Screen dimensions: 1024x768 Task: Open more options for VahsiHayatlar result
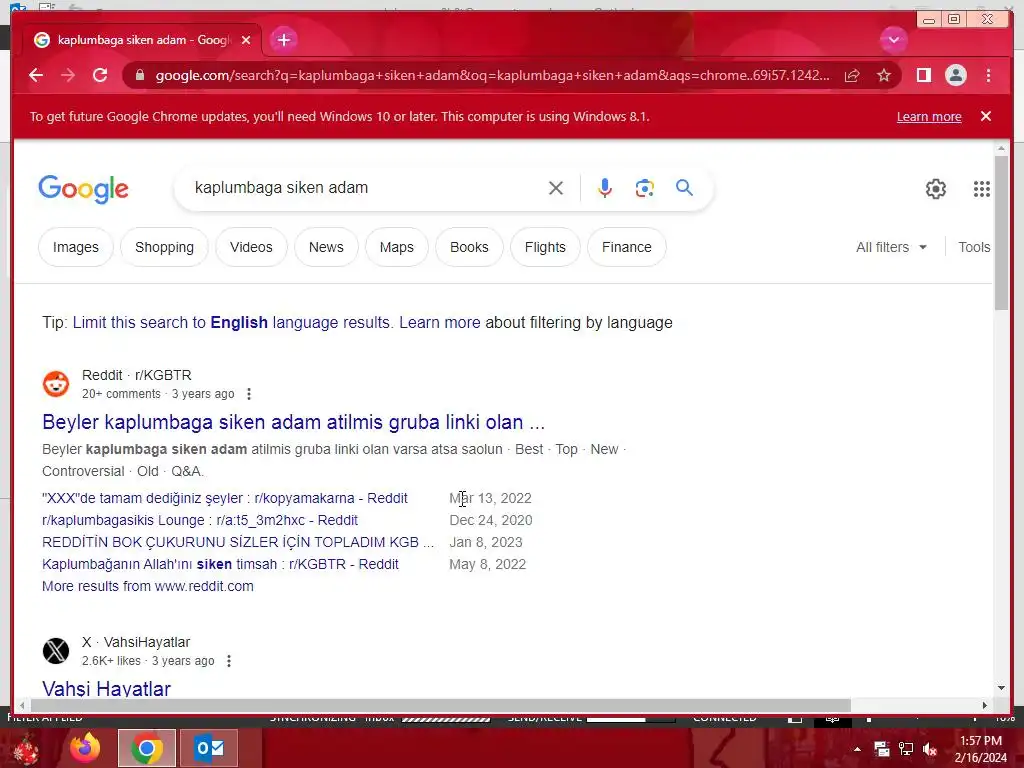click(229, 661)
